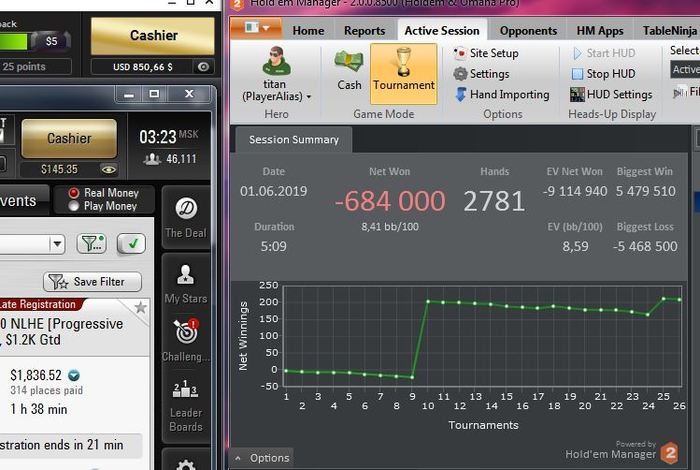Click the duration value 5:09
Image resolution: width=700 pixels, height=470 pixels.
coord(273,246)
